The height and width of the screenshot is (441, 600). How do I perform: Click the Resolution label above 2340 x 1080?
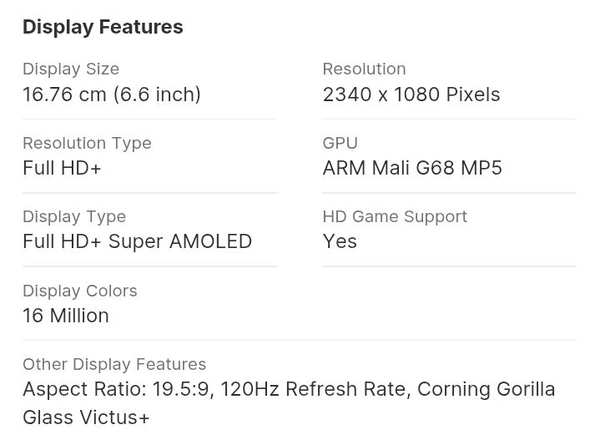pos(364,69)
